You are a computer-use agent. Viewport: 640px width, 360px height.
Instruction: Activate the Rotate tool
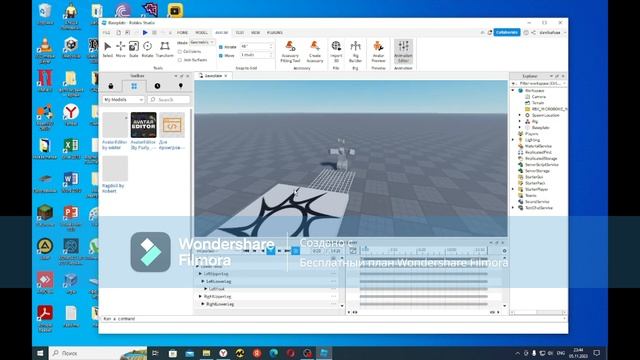[147, 49]
